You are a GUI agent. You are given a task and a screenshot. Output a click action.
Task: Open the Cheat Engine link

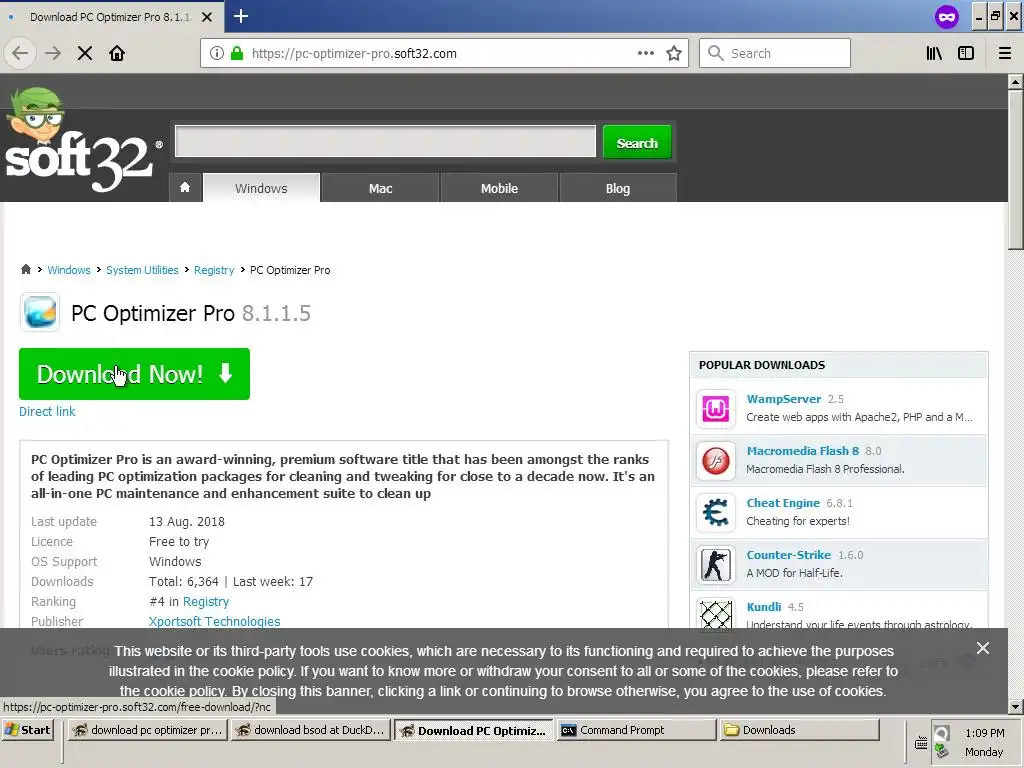[783, 503]
